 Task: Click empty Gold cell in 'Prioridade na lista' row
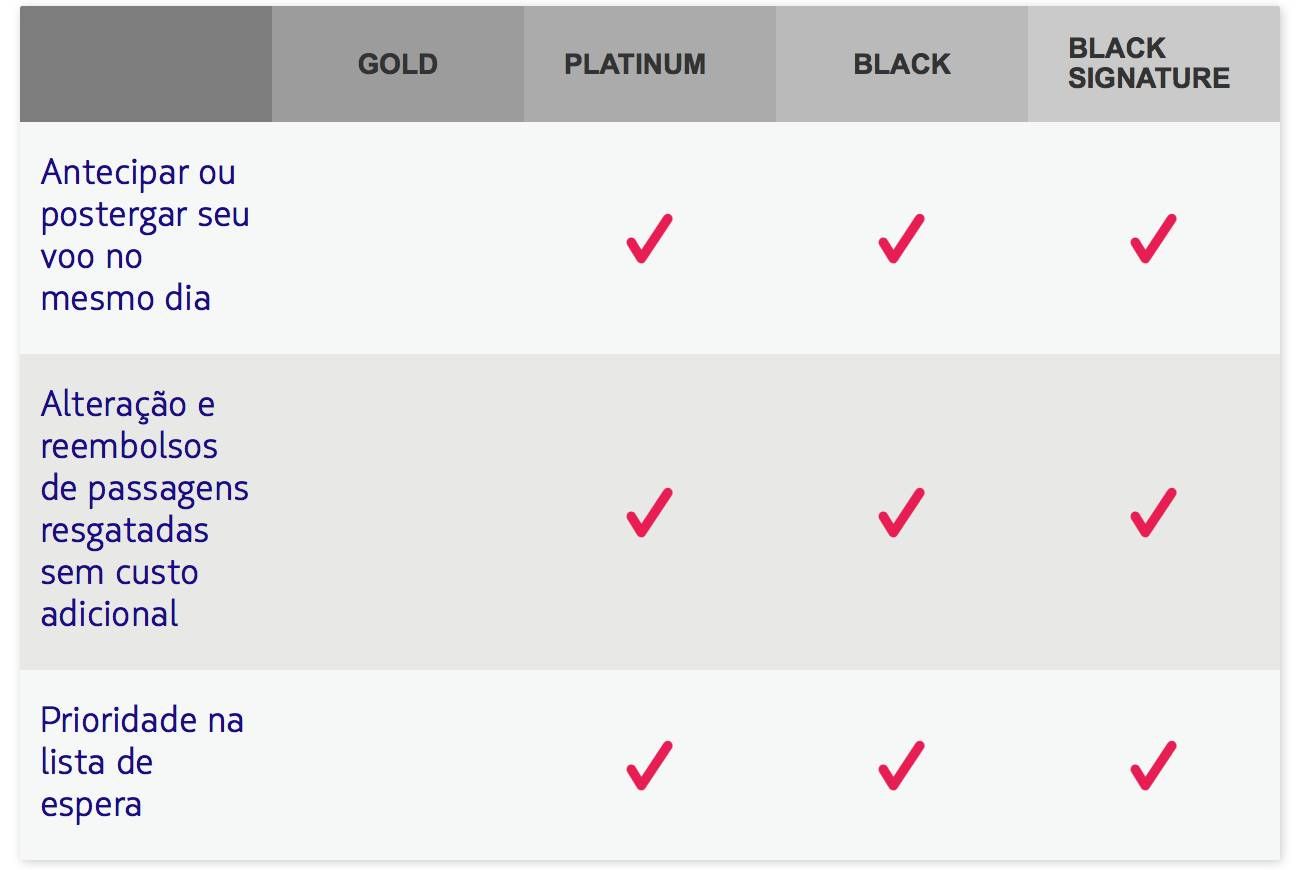(398, 765)
